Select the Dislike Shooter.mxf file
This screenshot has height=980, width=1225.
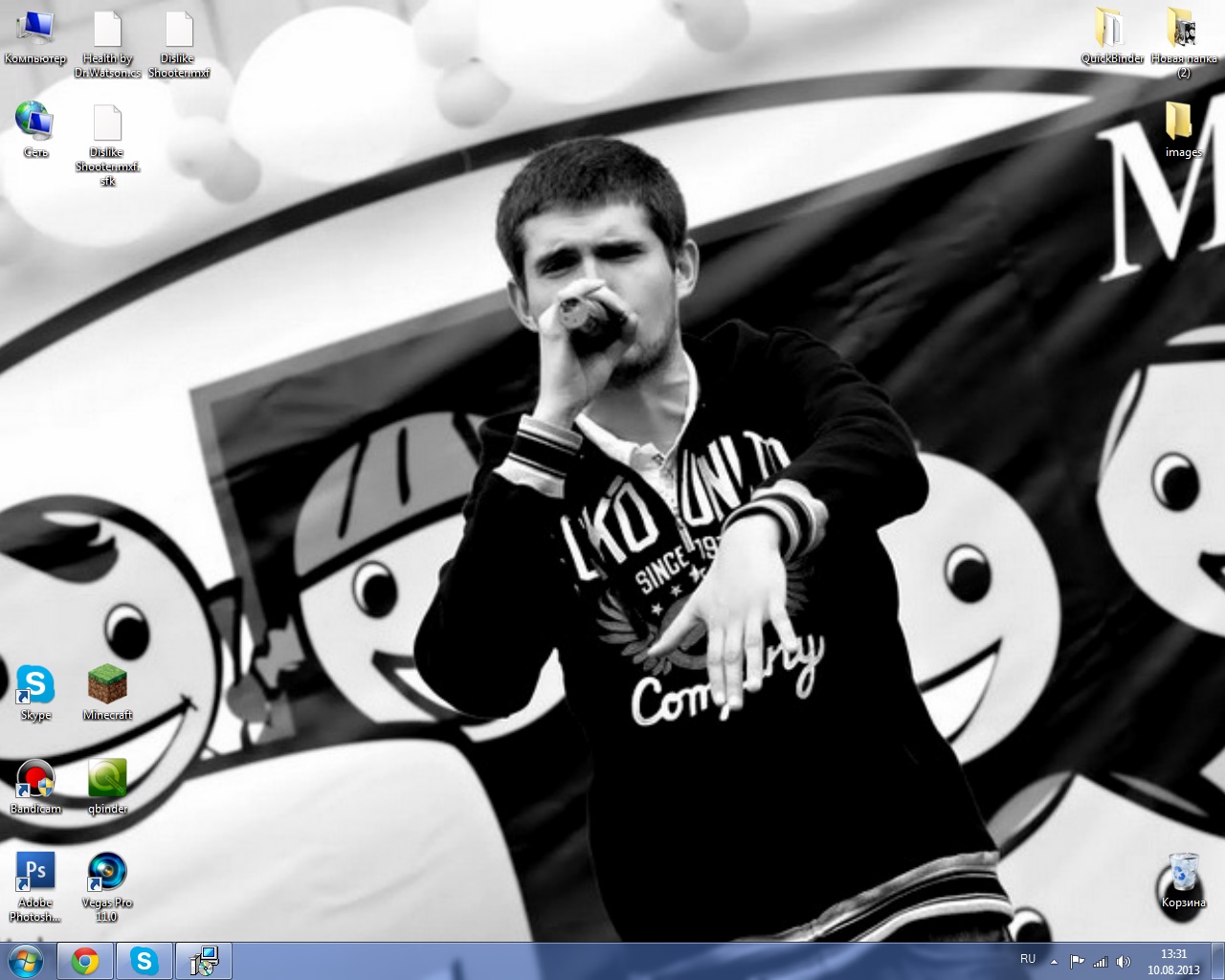(x=178, y=29)
